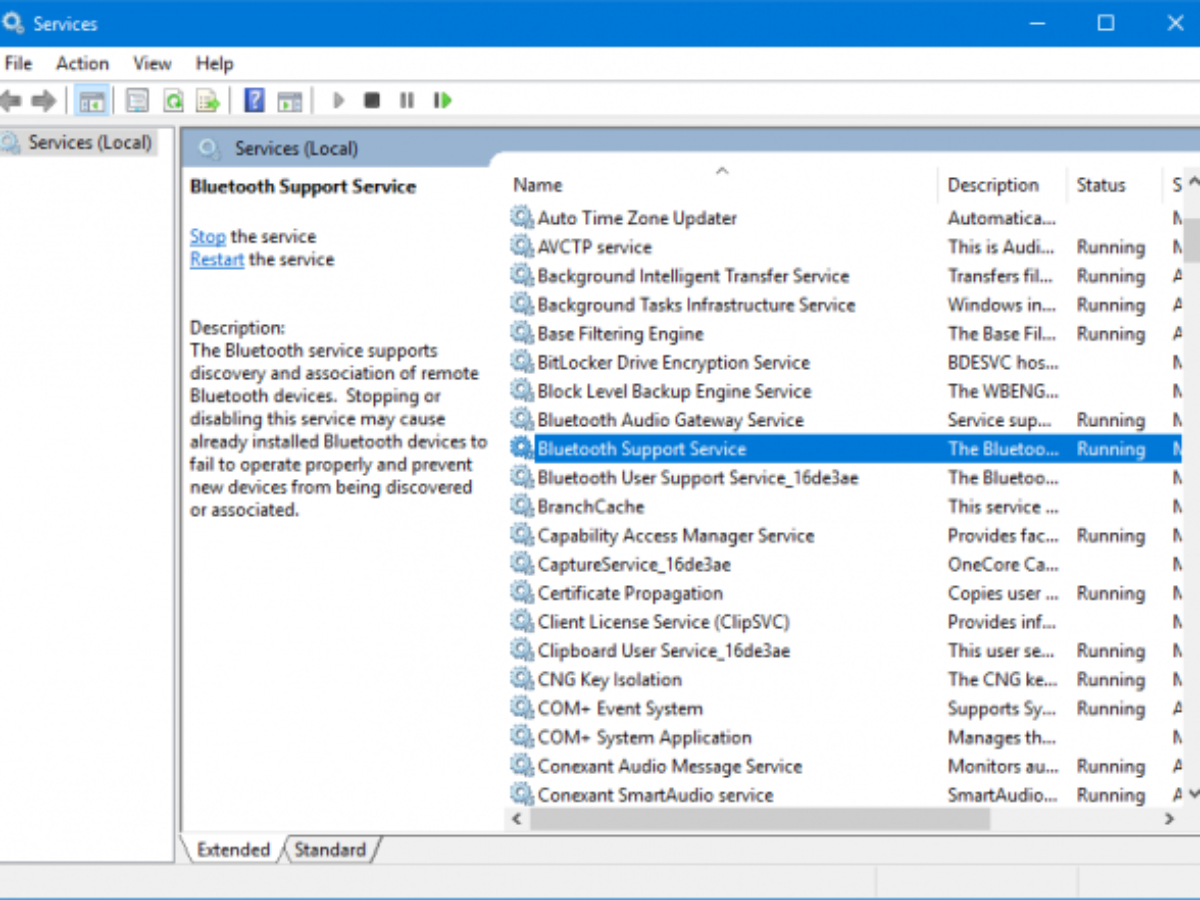
Task: Click the vertical scrollbar down arrow
Action: pyautogui.click(x=1192, y=793)
